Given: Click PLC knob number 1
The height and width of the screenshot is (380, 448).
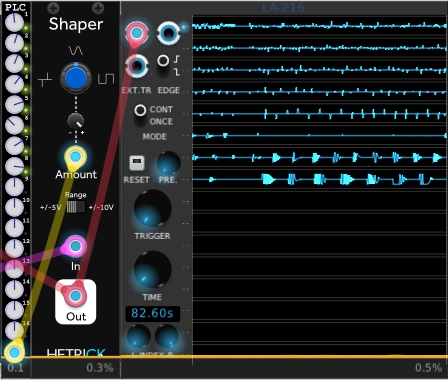Looking at the screenshot, I should pyautogui.click(x=14, y=23).
